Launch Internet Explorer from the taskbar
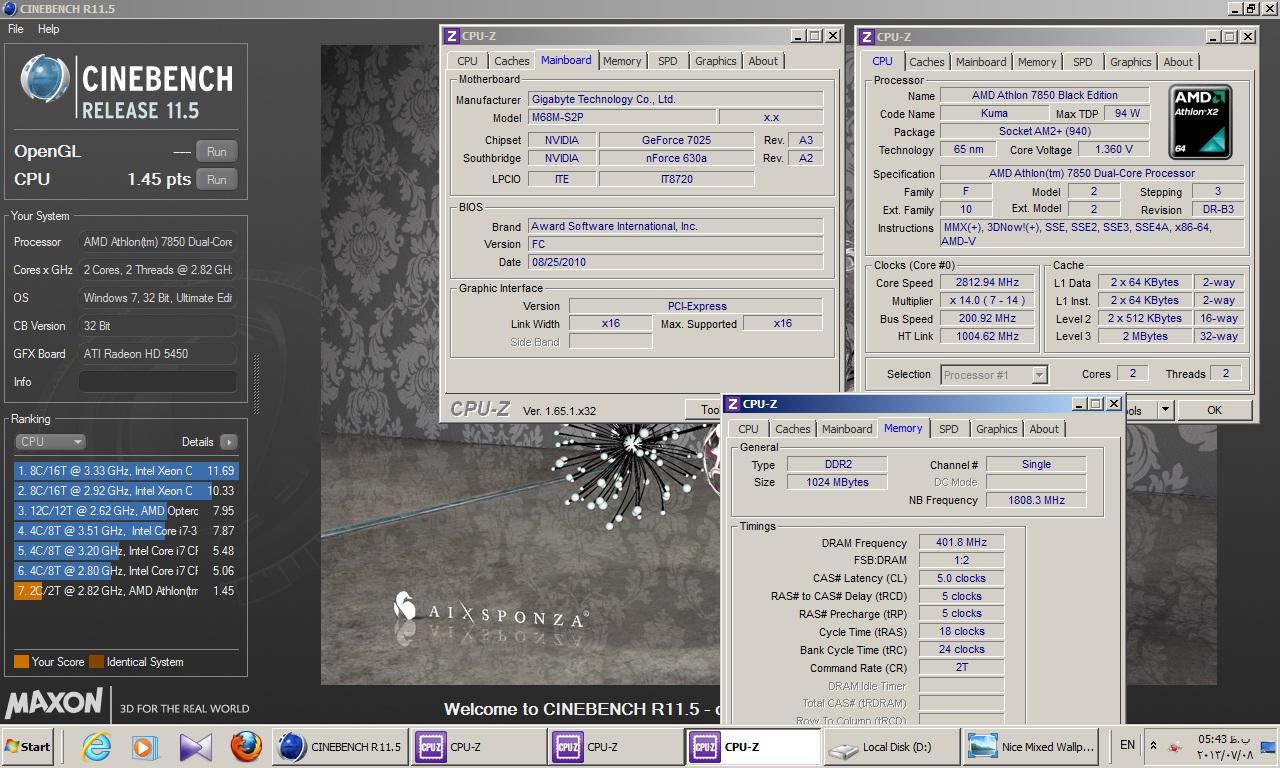This screenshot has height=768, width=1280. tap(97, 746)
